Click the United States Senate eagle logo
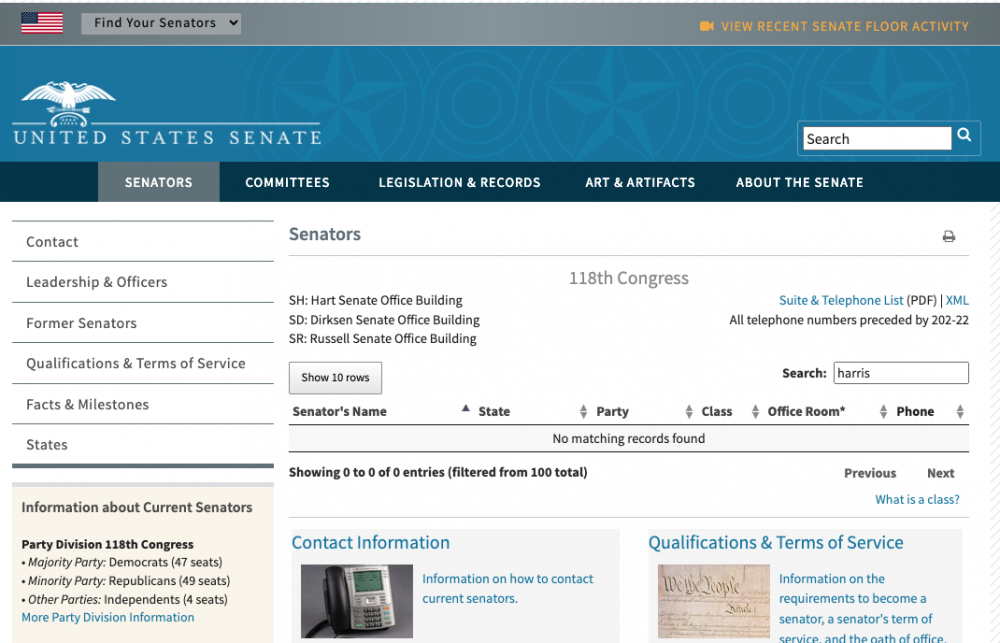The width and height of the screenshot is (1000, 643). tap(68, 103)
